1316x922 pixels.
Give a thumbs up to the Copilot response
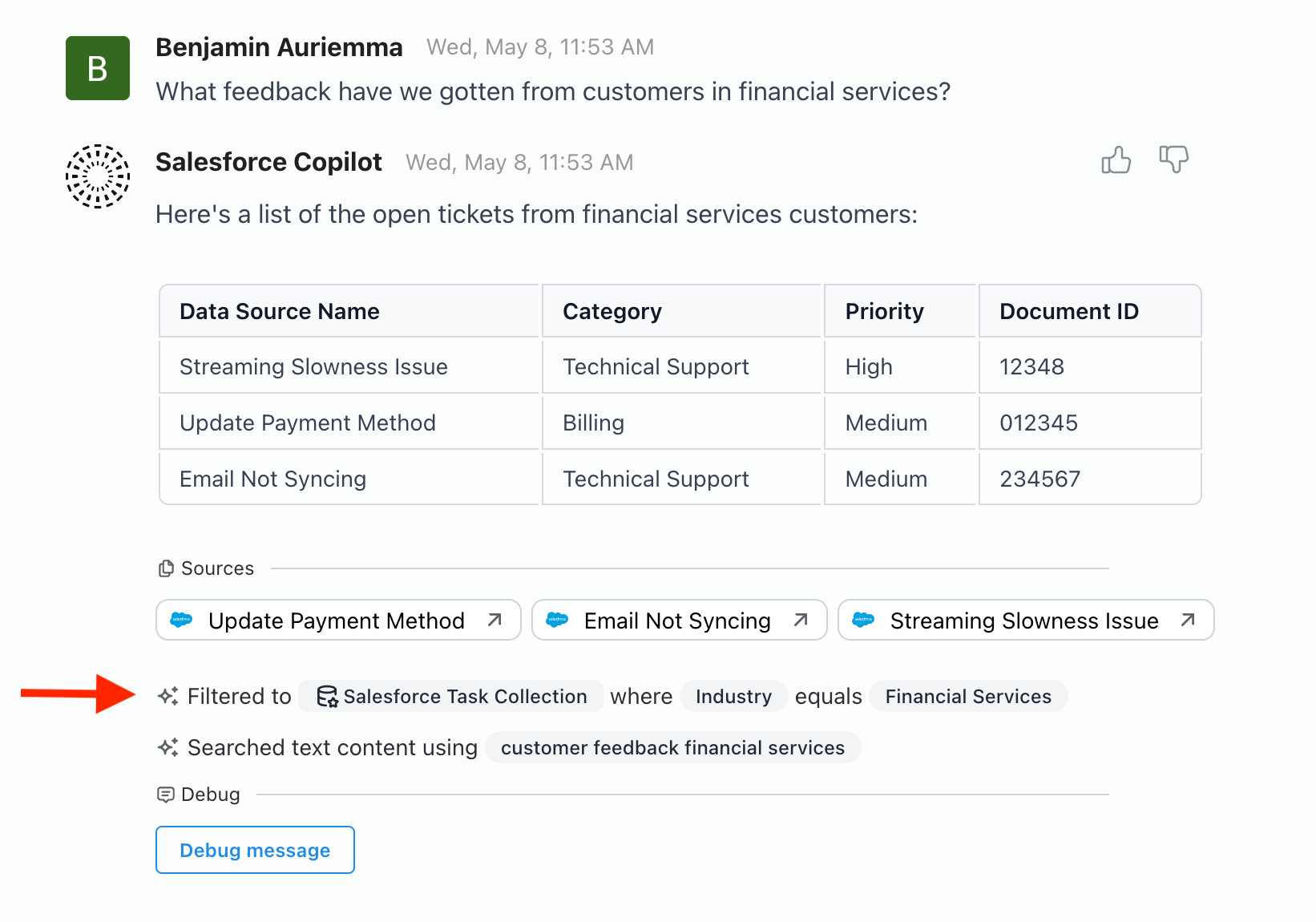[1116, 160]
